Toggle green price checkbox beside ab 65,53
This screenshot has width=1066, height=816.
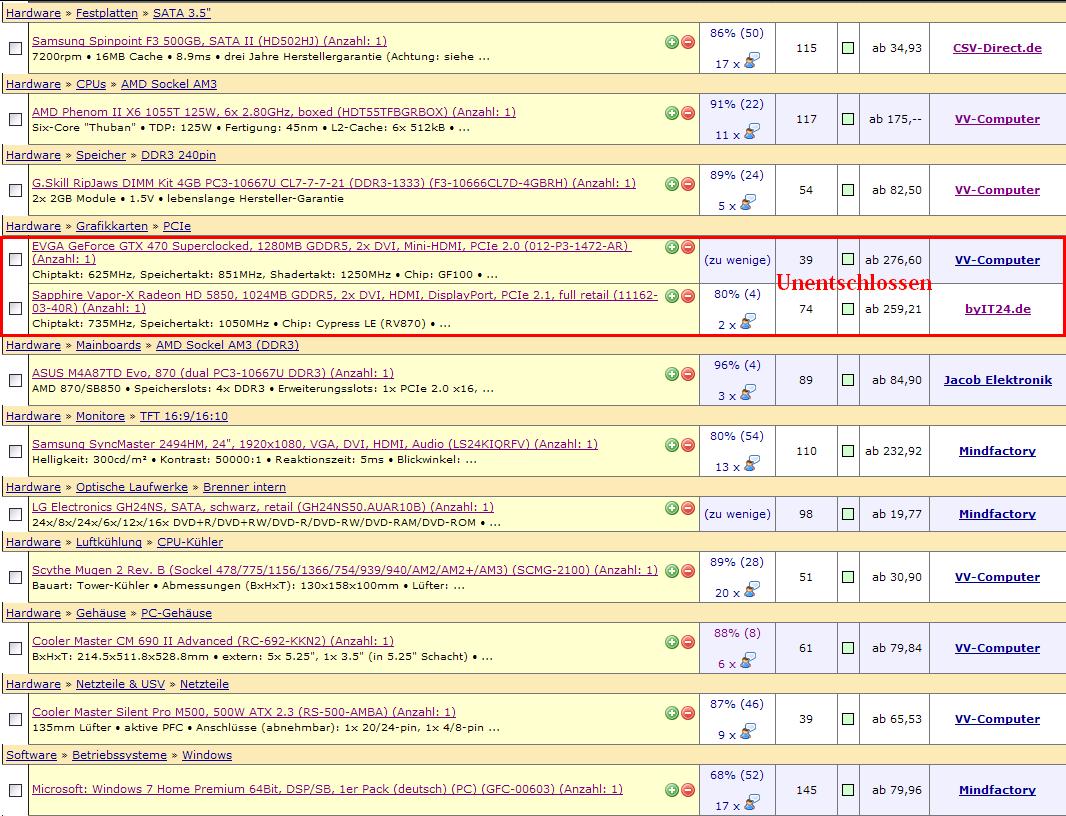pyautogui.click(x=848, y=719)
